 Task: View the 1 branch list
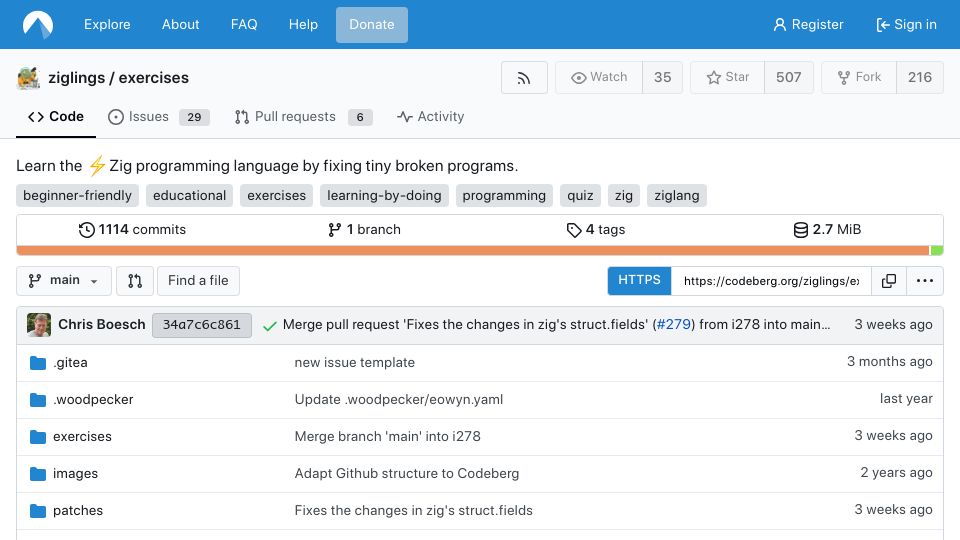tap(364, 230)
